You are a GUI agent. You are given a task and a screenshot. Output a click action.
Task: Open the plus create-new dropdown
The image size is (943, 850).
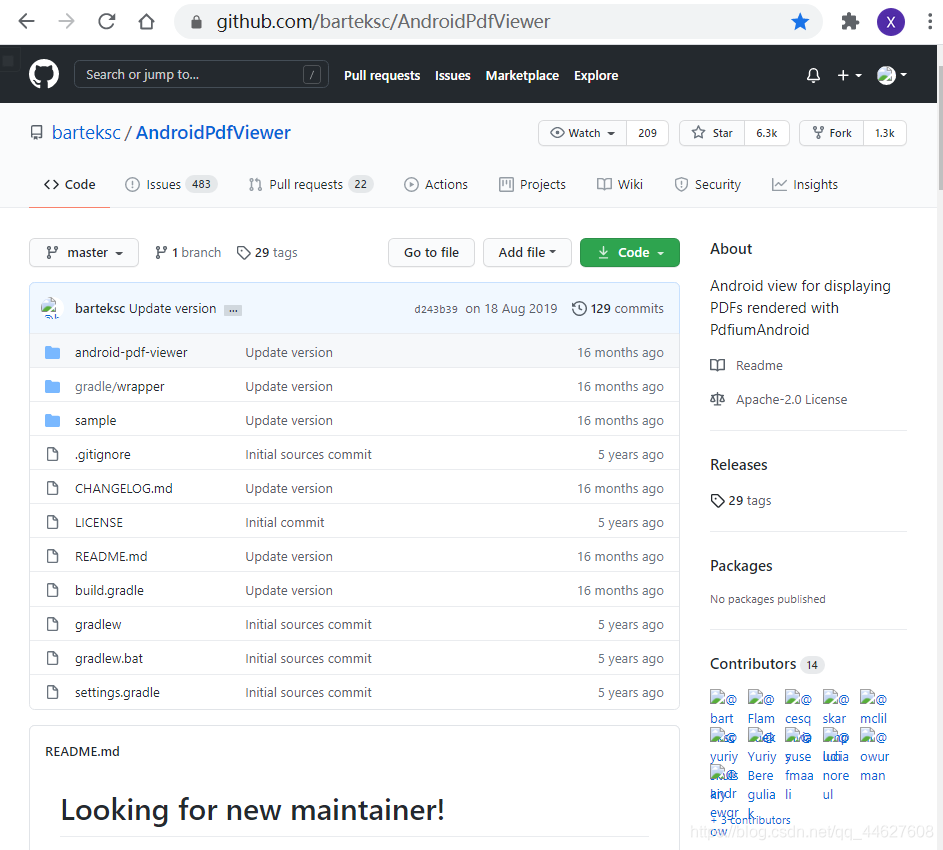[x=849, y=75]
